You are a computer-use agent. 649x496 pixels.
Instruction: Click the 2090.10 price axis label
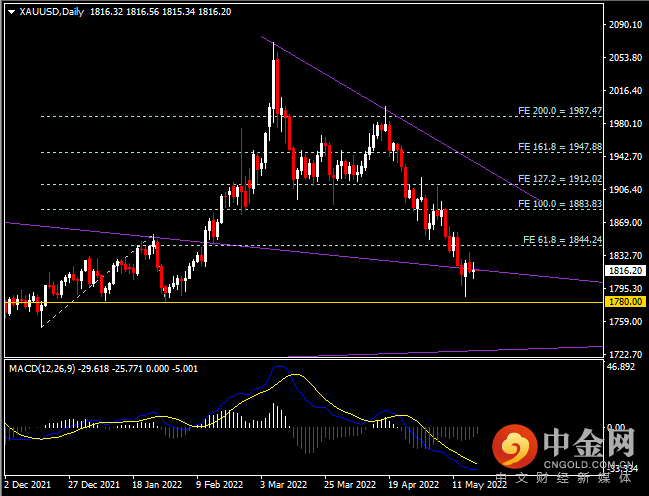(625, 25)
